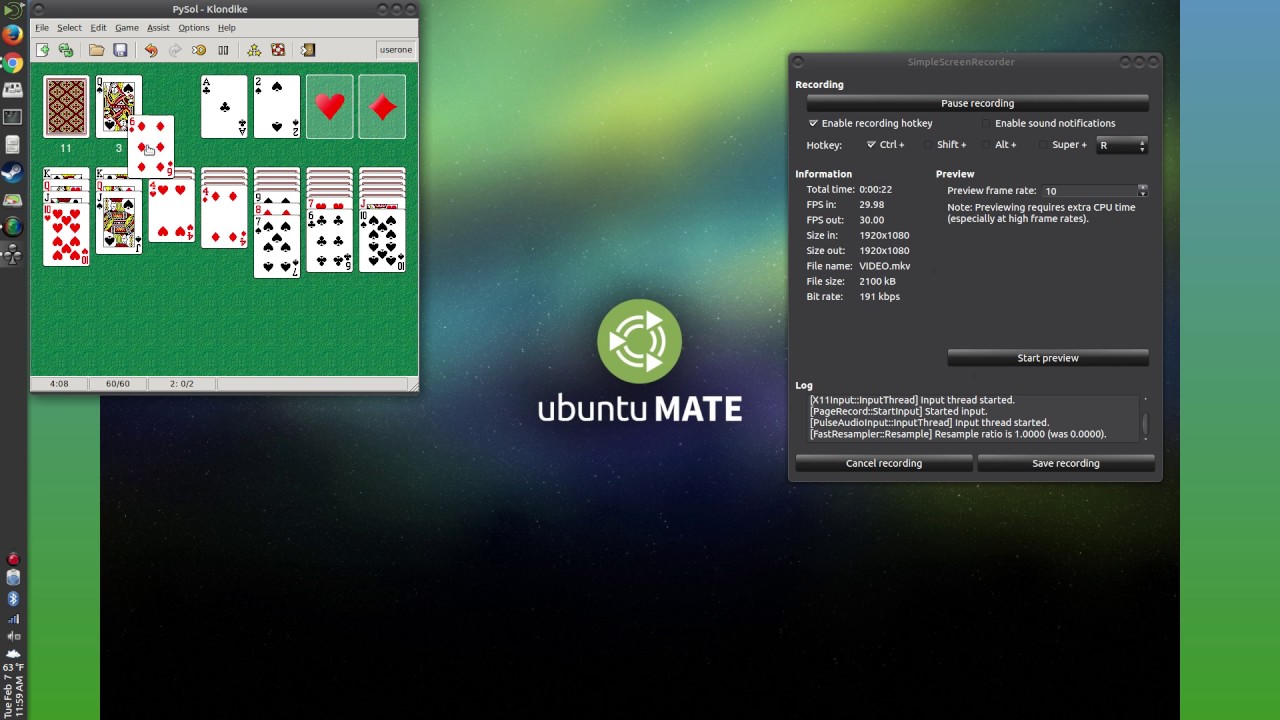Click the empty hearts foundation slot
This screenshot has height=720, width=1280.
330,106
